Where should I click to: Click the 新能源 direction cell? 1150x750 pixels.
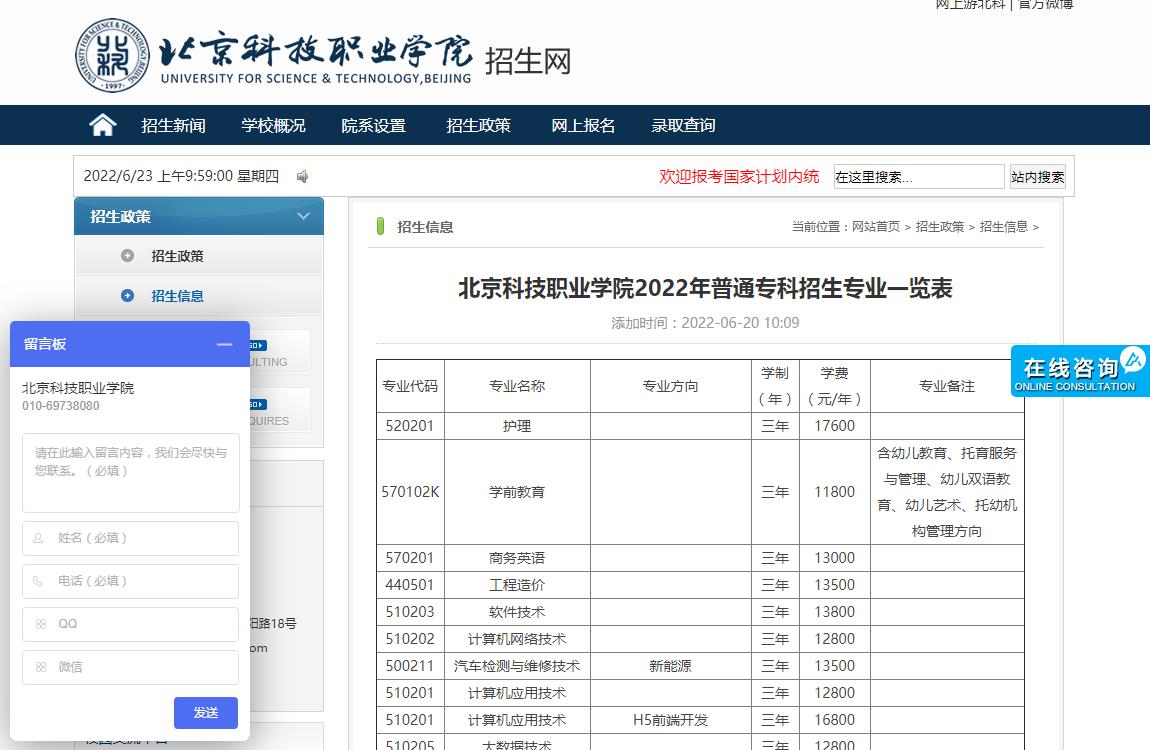coord(670,666)
